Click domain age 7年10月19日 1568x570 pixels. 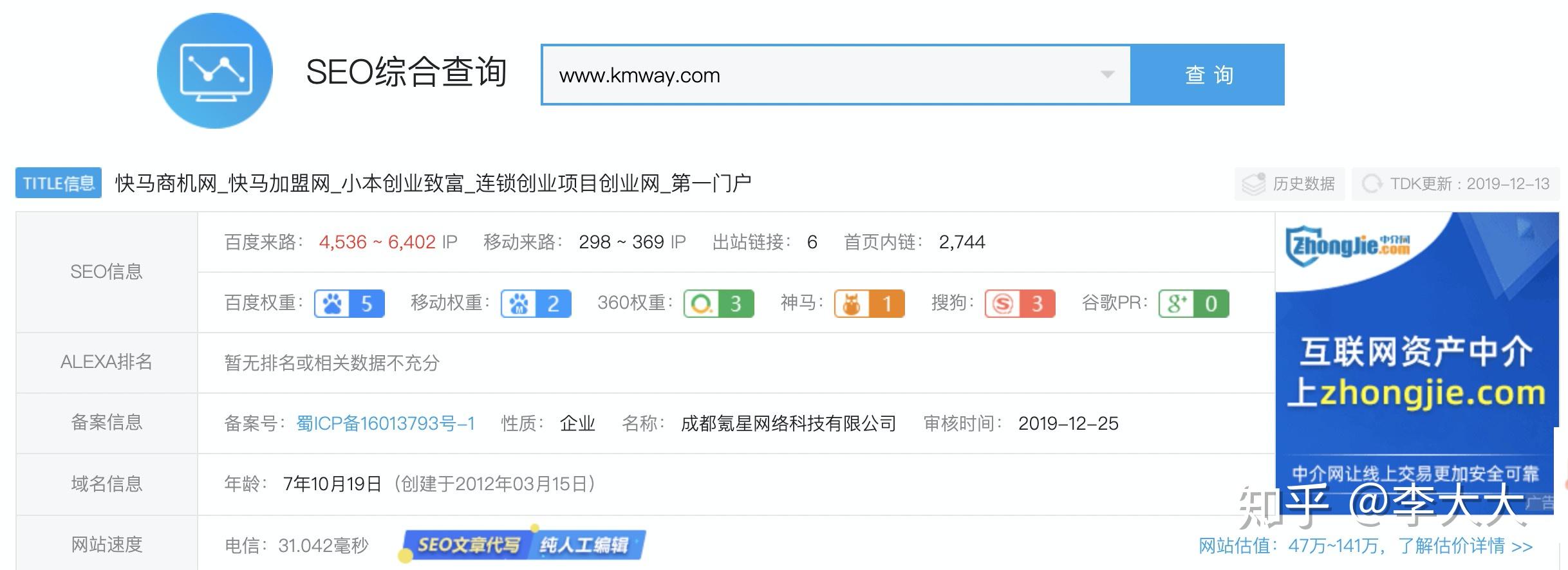point(333,484)
